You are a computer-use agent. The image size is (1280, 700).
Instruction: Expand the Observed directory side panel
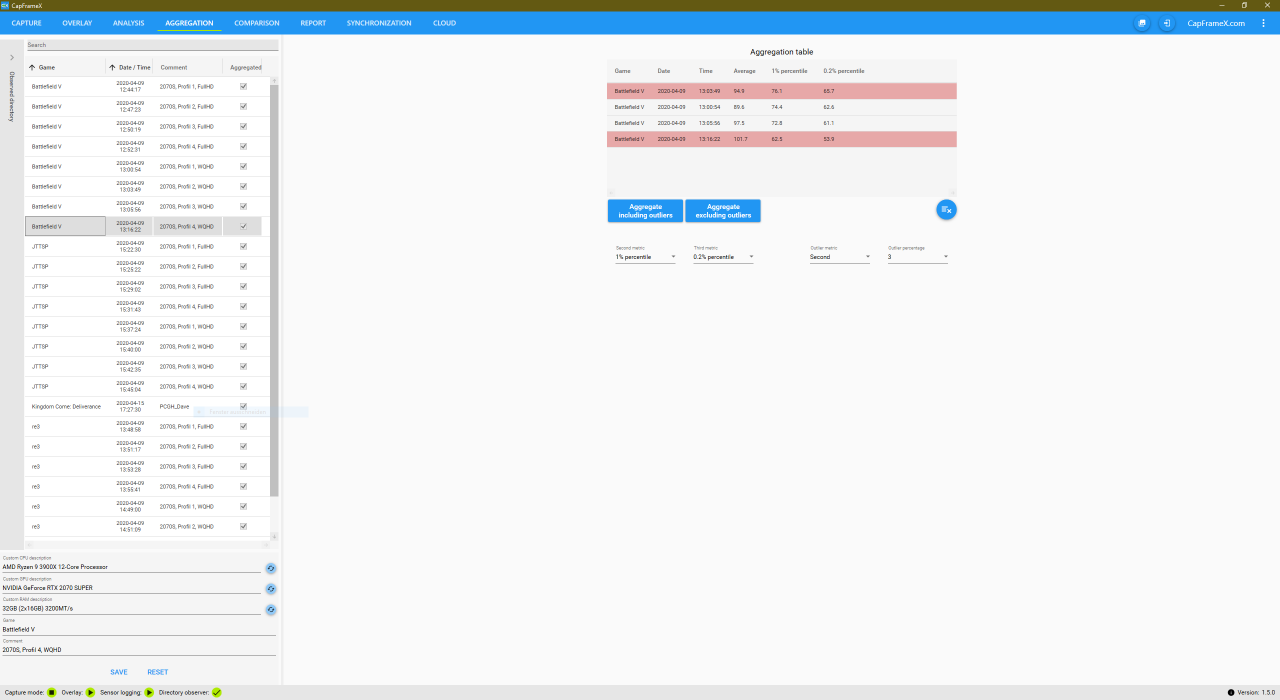click(x=12, y=58)
